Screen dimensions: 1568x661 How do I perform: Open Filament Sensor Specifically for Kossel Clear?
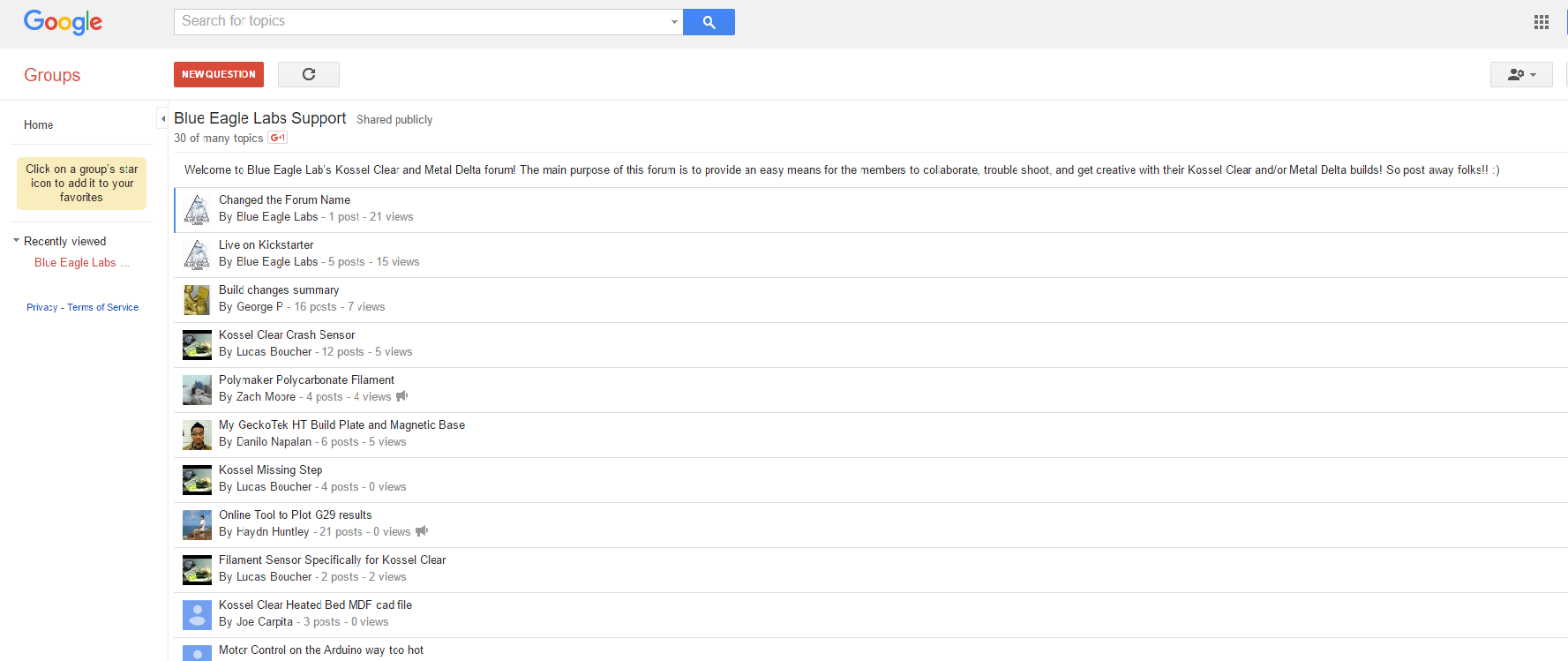coord(332,560)
